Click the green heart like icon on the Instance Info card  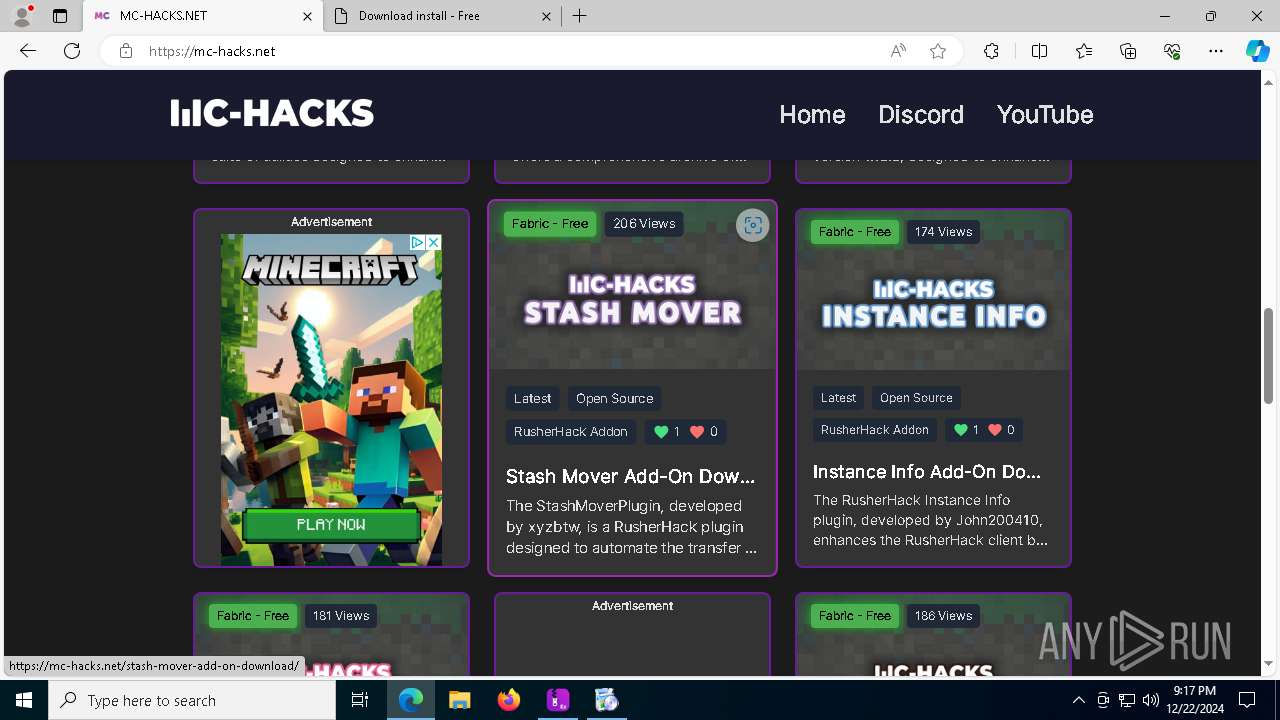click(x=961, y=430)
